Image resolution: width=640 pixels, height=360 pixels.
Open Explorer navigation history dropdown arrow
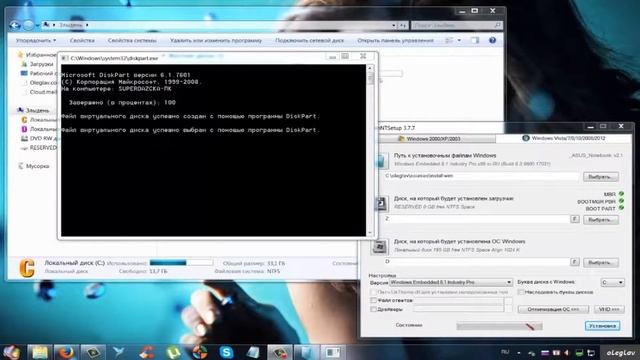[x=37, y=26]
